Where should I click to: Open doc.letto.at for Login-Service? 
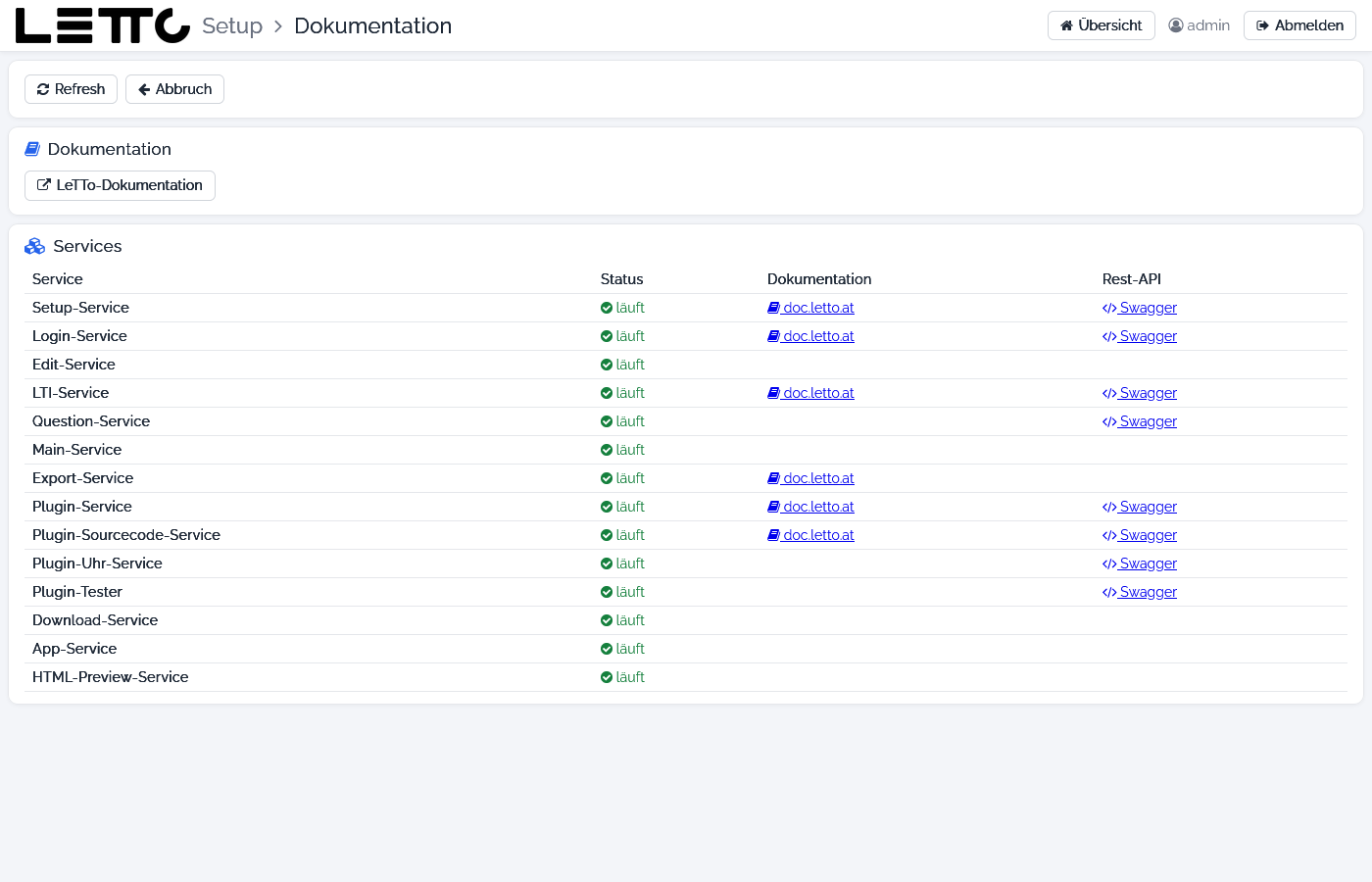pyautogui.click(x=810, y=336)
